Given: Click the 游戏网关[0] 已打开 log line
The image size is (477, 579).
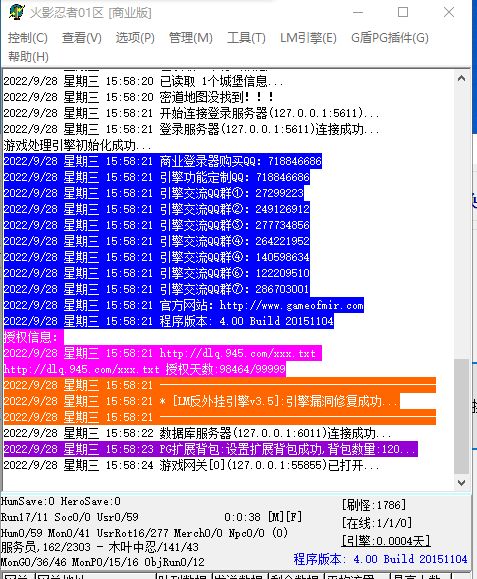Looking at the screenshot, I should pos(191,465).
